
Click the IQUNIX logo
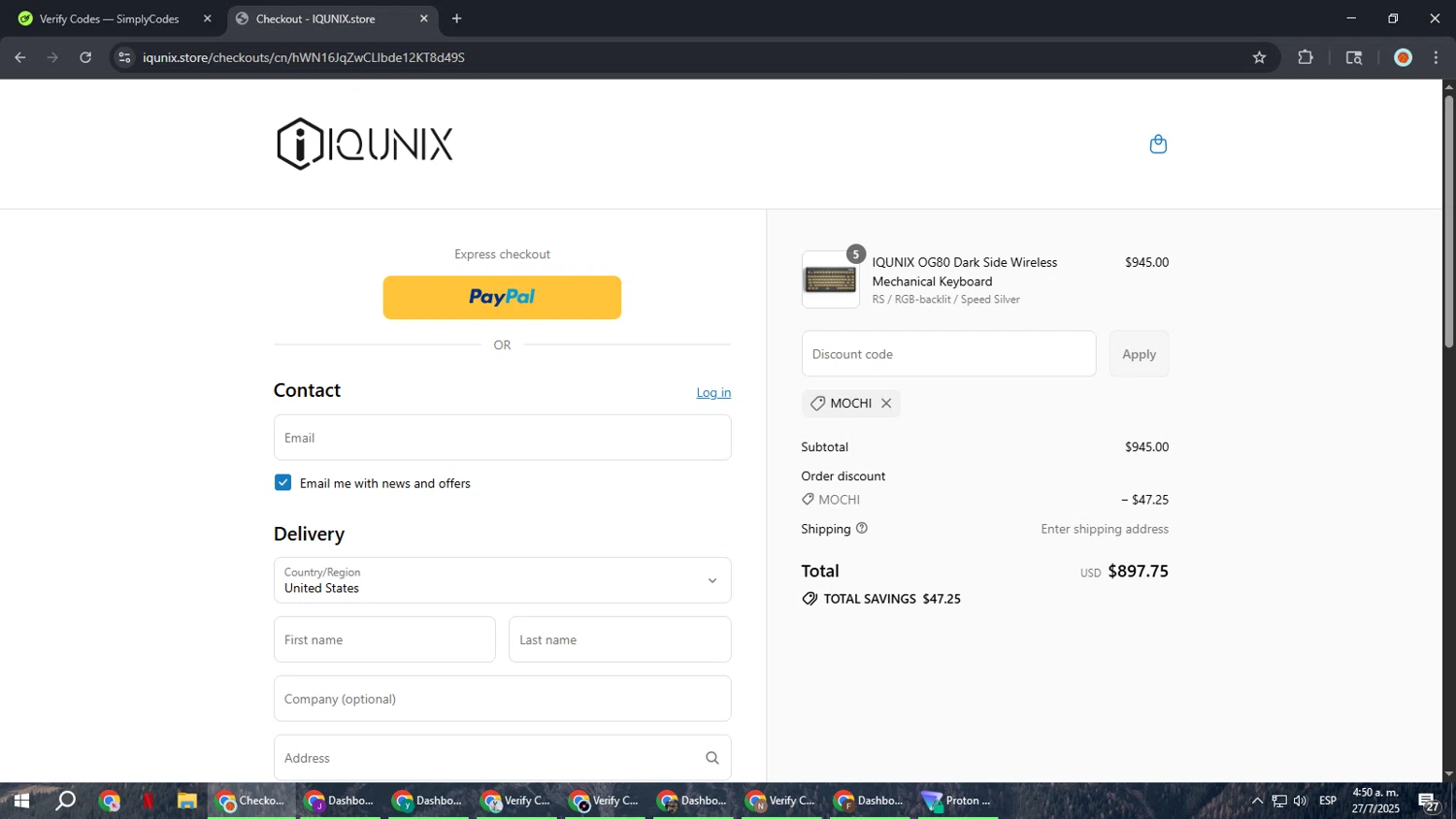point(365,144)
